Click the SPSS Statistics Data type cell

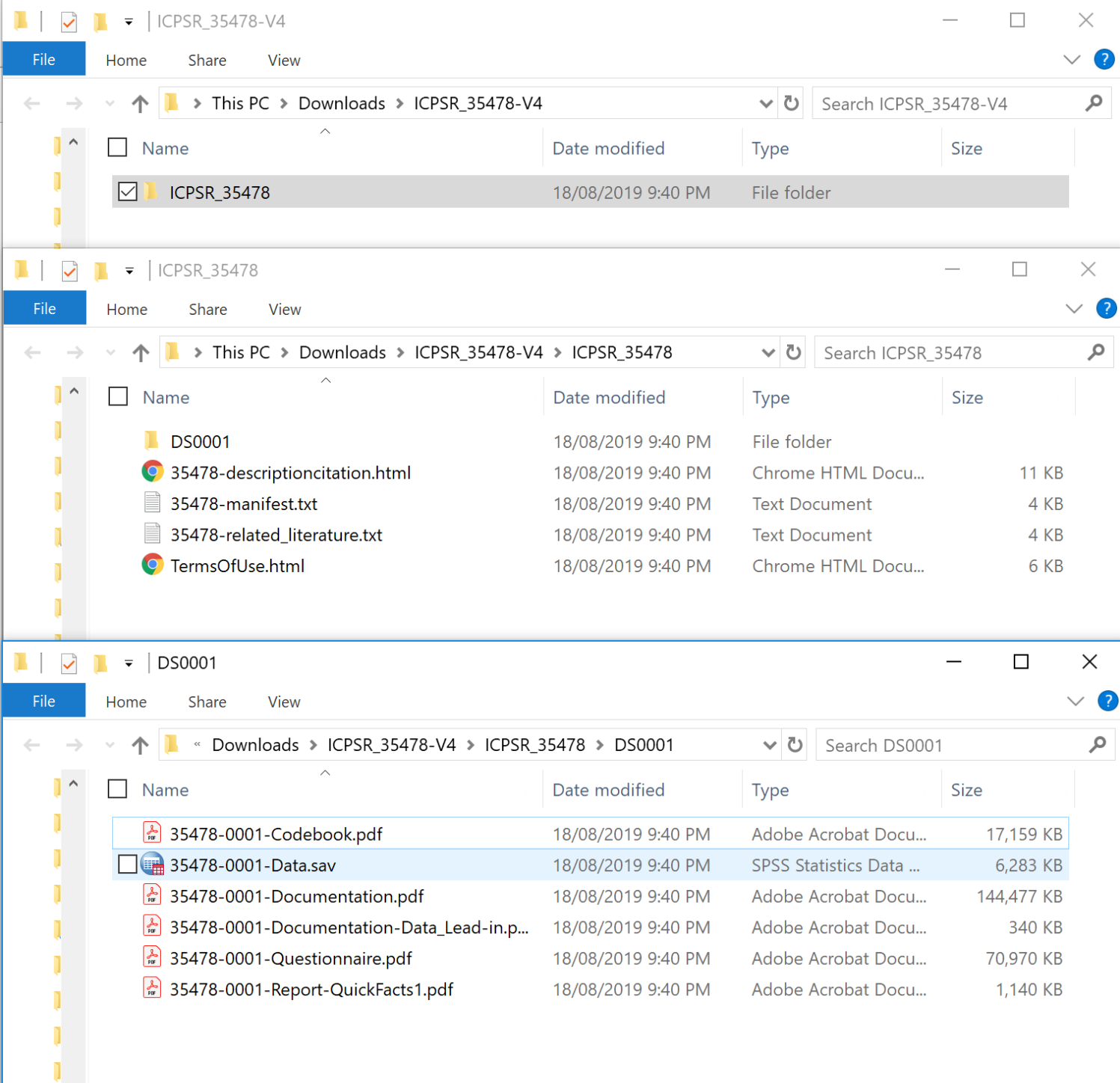[836, 865]
